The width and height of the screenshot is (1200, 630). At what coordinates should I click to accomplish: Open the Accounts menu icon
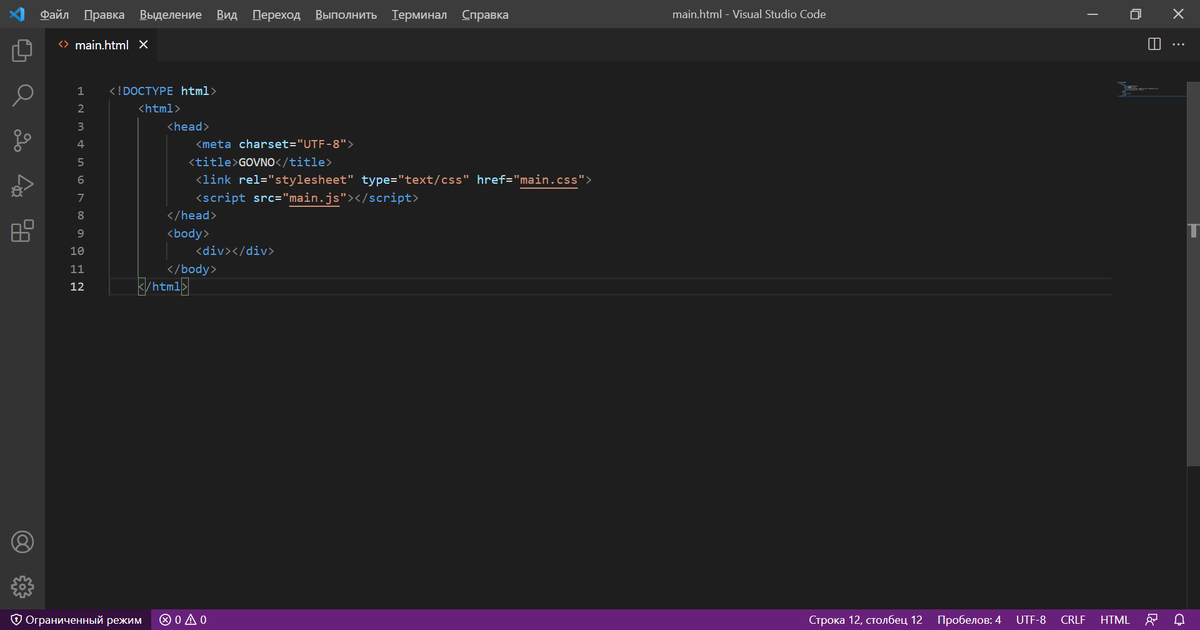click(x=22, y=542)
